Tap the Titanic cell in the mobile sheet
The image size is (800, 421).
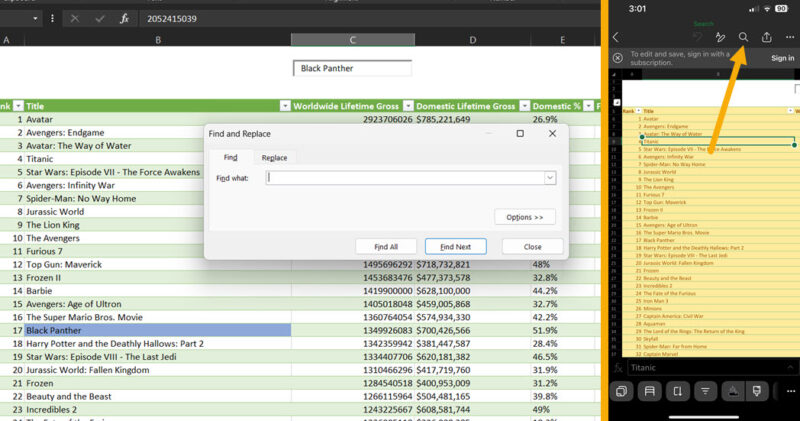[718, 141]
